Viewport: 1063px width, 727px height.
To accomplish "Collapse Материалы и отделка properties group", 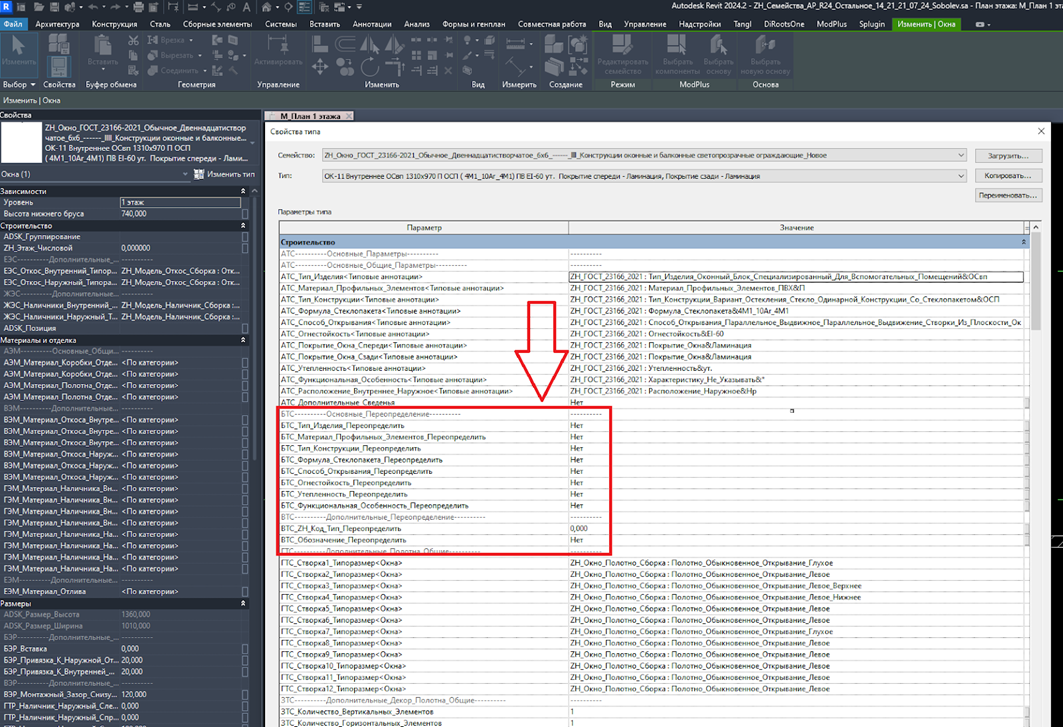I will point(243,340).
